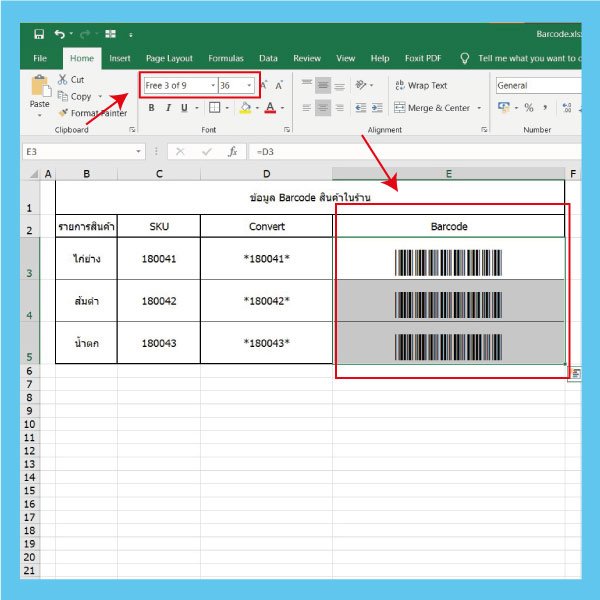
Task: Open the File tab
Action: click(40, 58)
